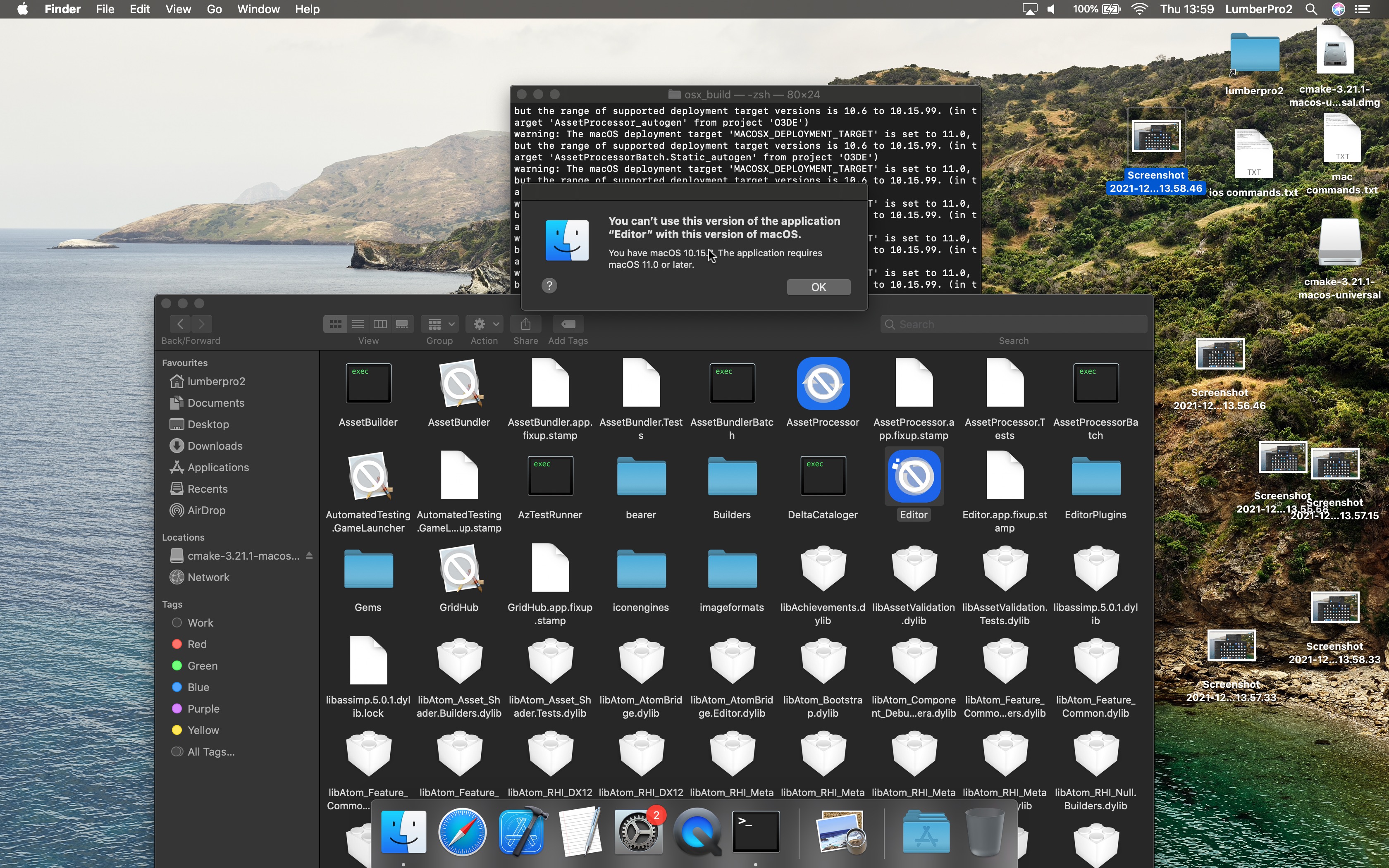The width and height of the screenshot is (1389, 868).
Task: Select the AssetProcessor app icon
Action: (x=823, y=384)
